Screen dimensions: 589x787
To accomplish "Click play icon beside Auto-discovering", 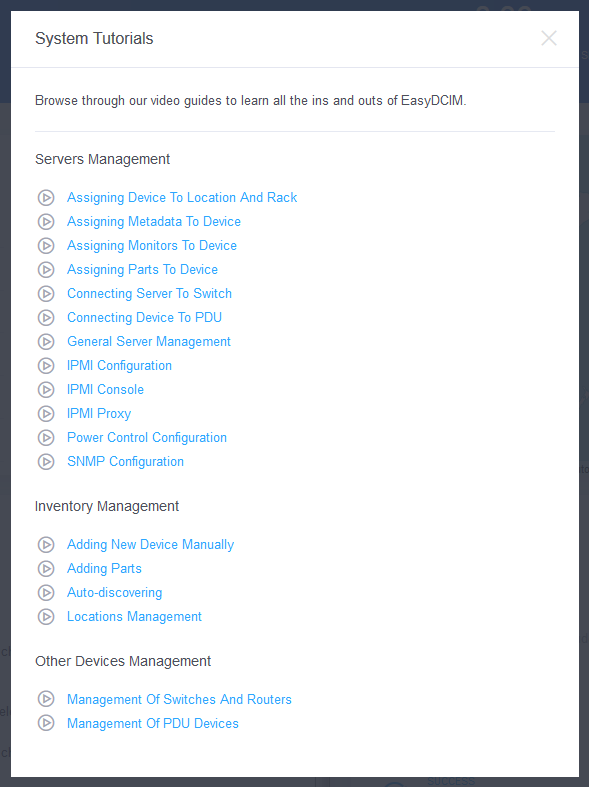I will click(46, 593).
